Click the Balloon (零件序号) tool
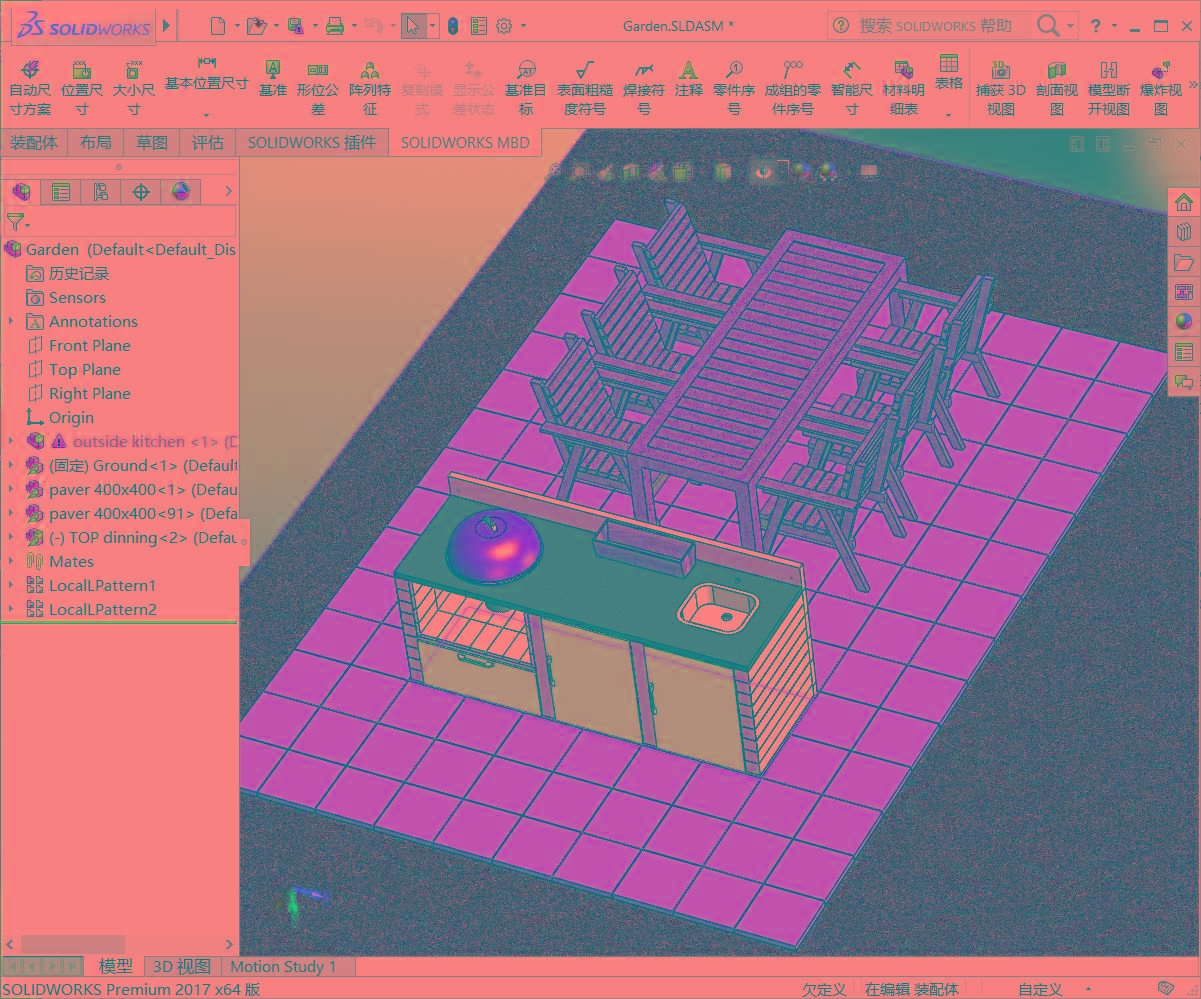The image size is (1201, 999). (734, 88)
